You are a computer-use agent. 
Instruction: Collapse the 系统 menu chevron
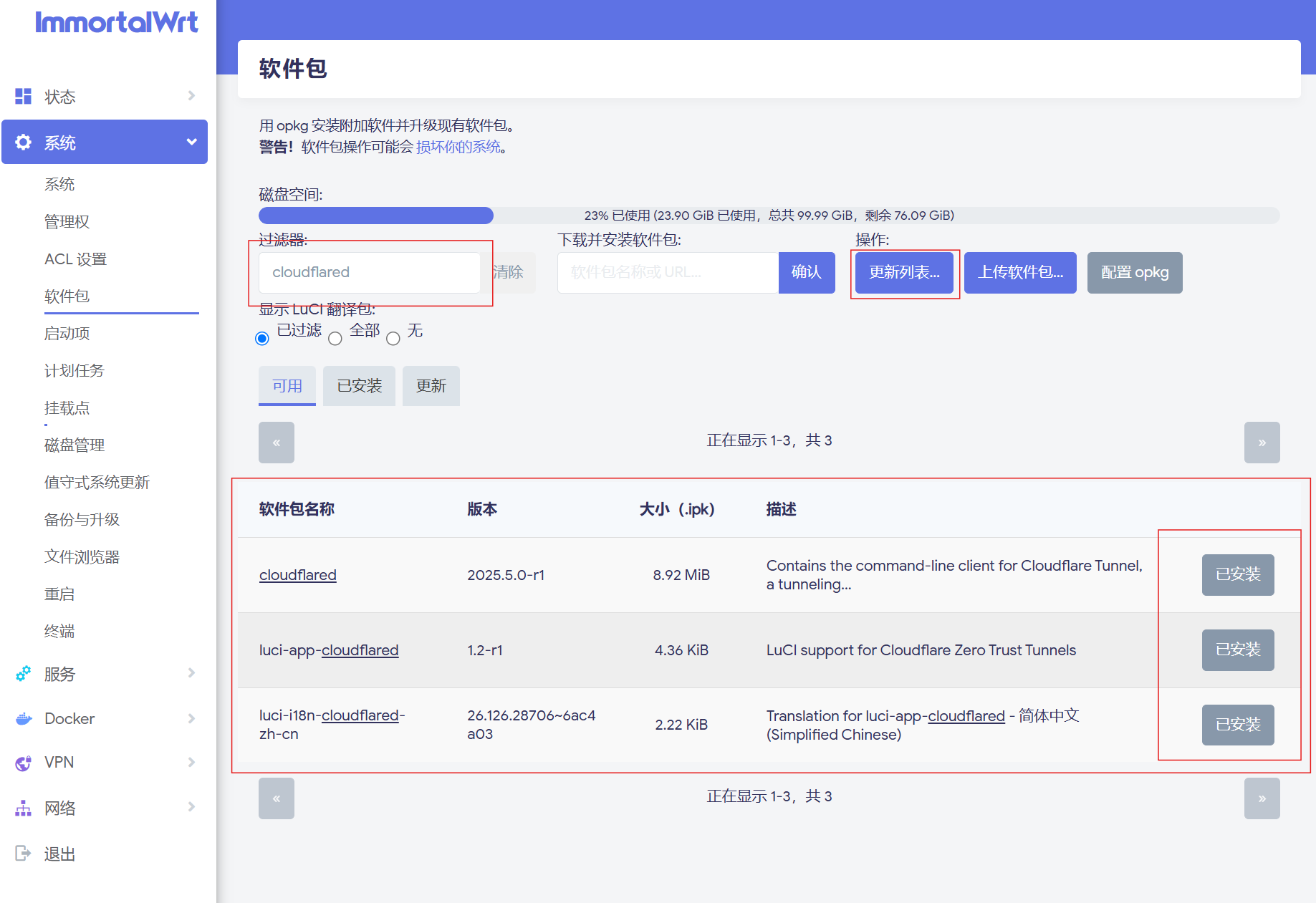[191, 142]
